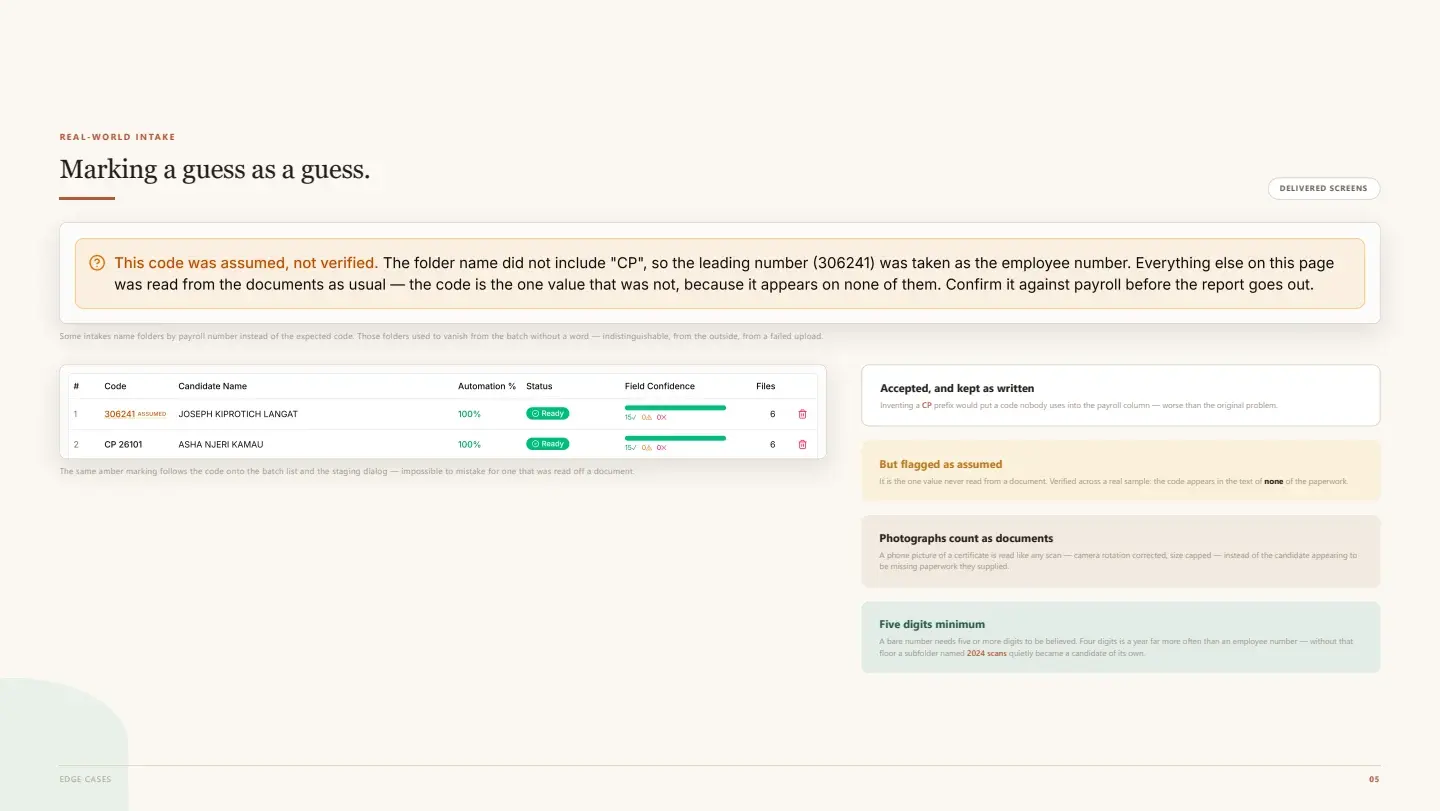Click the Ready badge for Joseph Kiprotich Langat
Image resolution: width=1440 pixels, height=811 pixels.
click(x=547, y=413)
